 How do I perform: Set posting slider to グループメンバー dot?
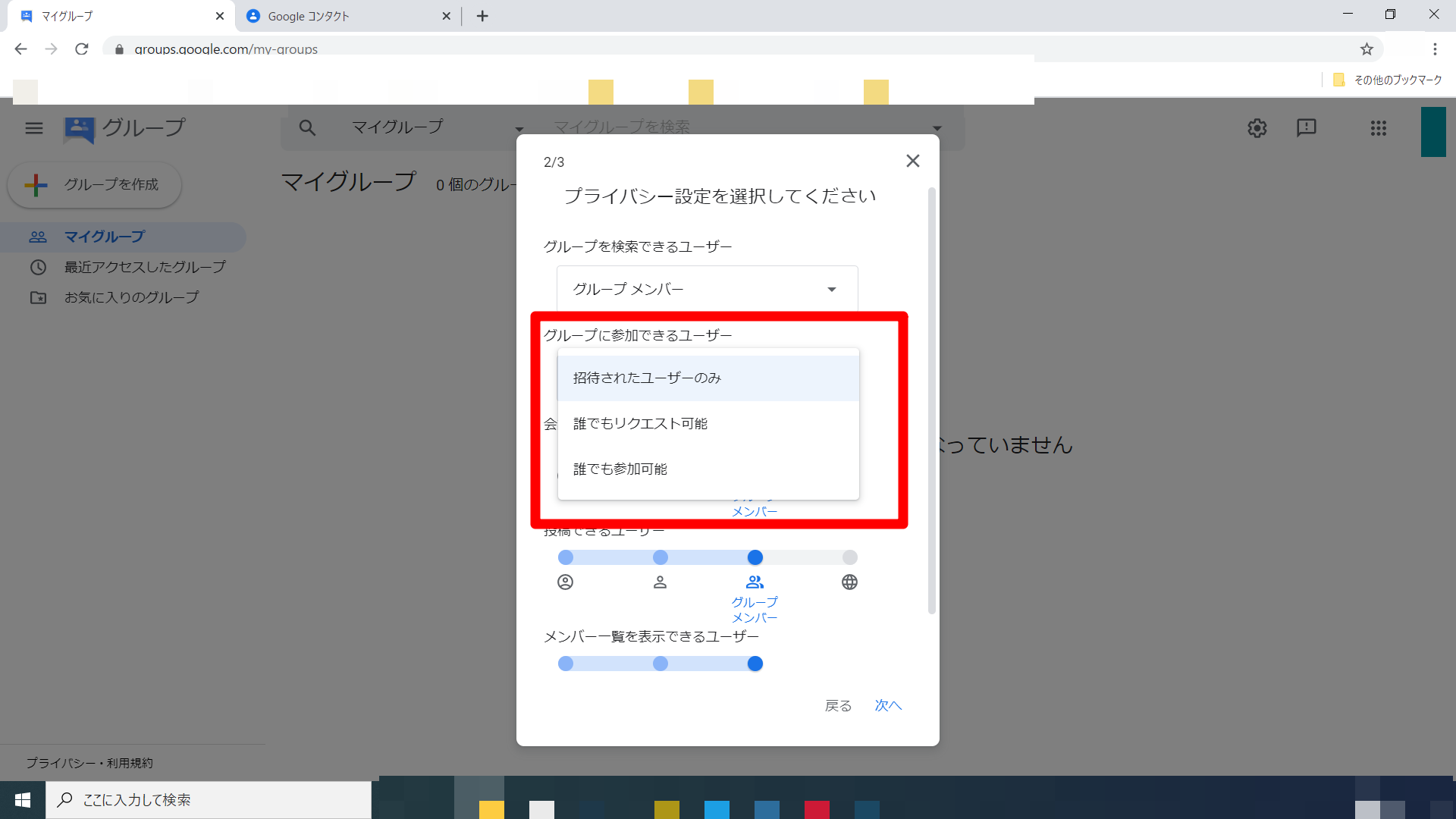click(x=755, y=557)
